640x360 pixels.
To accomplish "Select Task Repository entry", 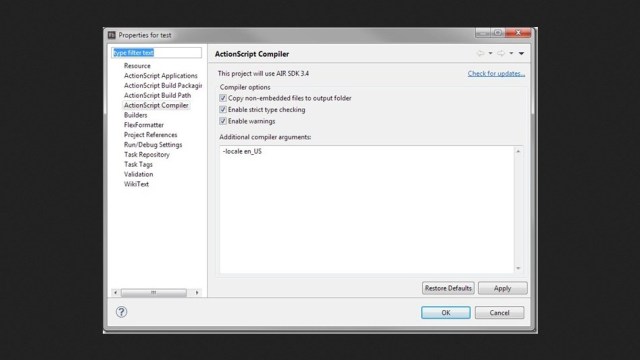I will point(147,154).
